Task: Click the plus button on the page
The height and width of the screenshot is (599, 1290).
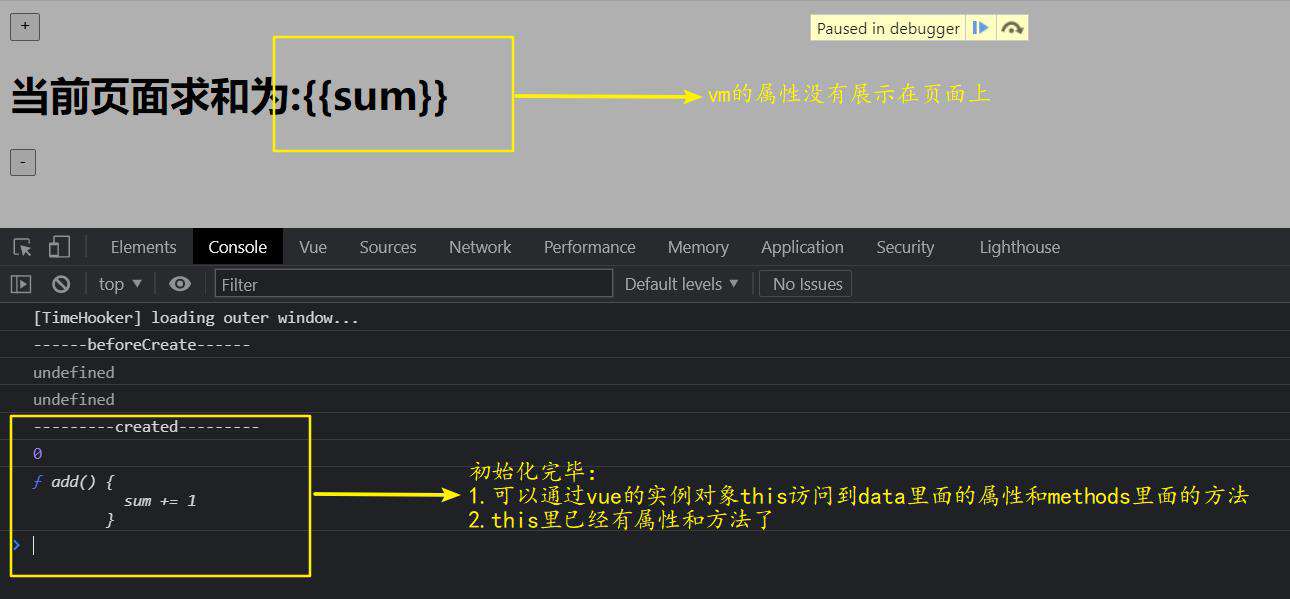Action: click(x=24, y=27)
